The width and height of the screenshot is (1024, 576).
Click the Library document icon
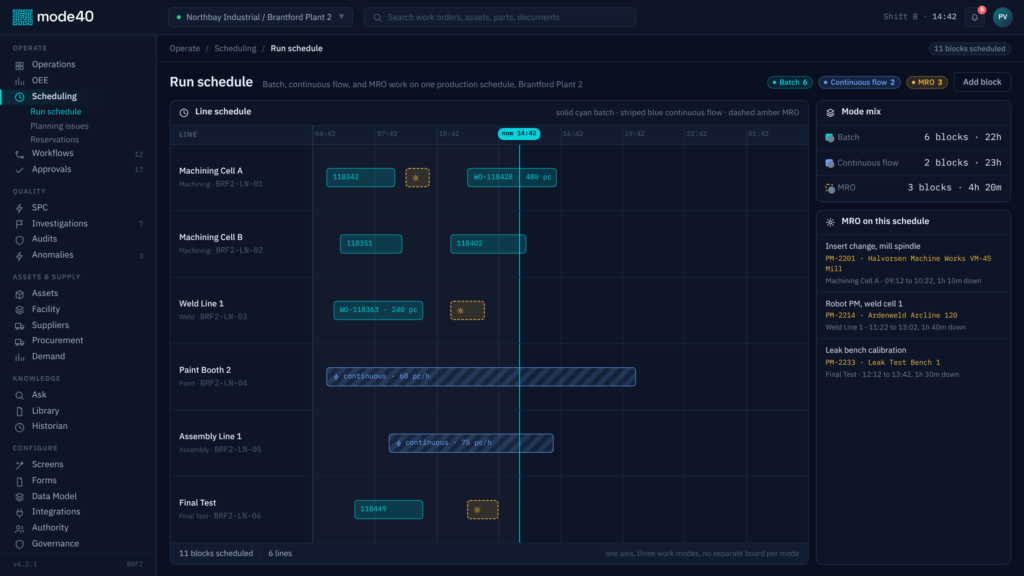pyautogui.click(x=20, y=411)
